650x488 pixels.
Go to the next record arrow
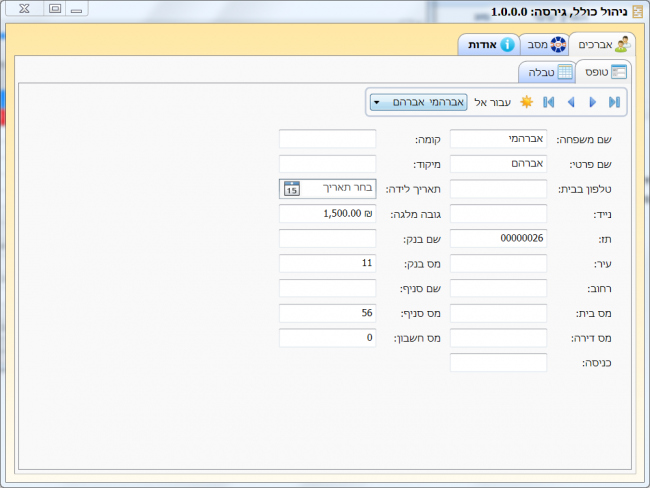pos(592,102)
